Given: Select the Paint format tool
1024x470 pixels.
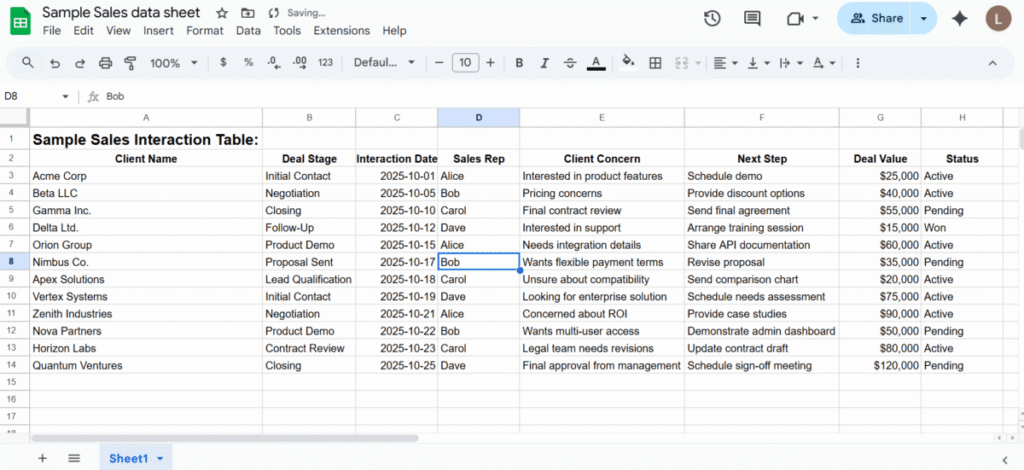Looking at the screenshot, I should pos(130,63).
